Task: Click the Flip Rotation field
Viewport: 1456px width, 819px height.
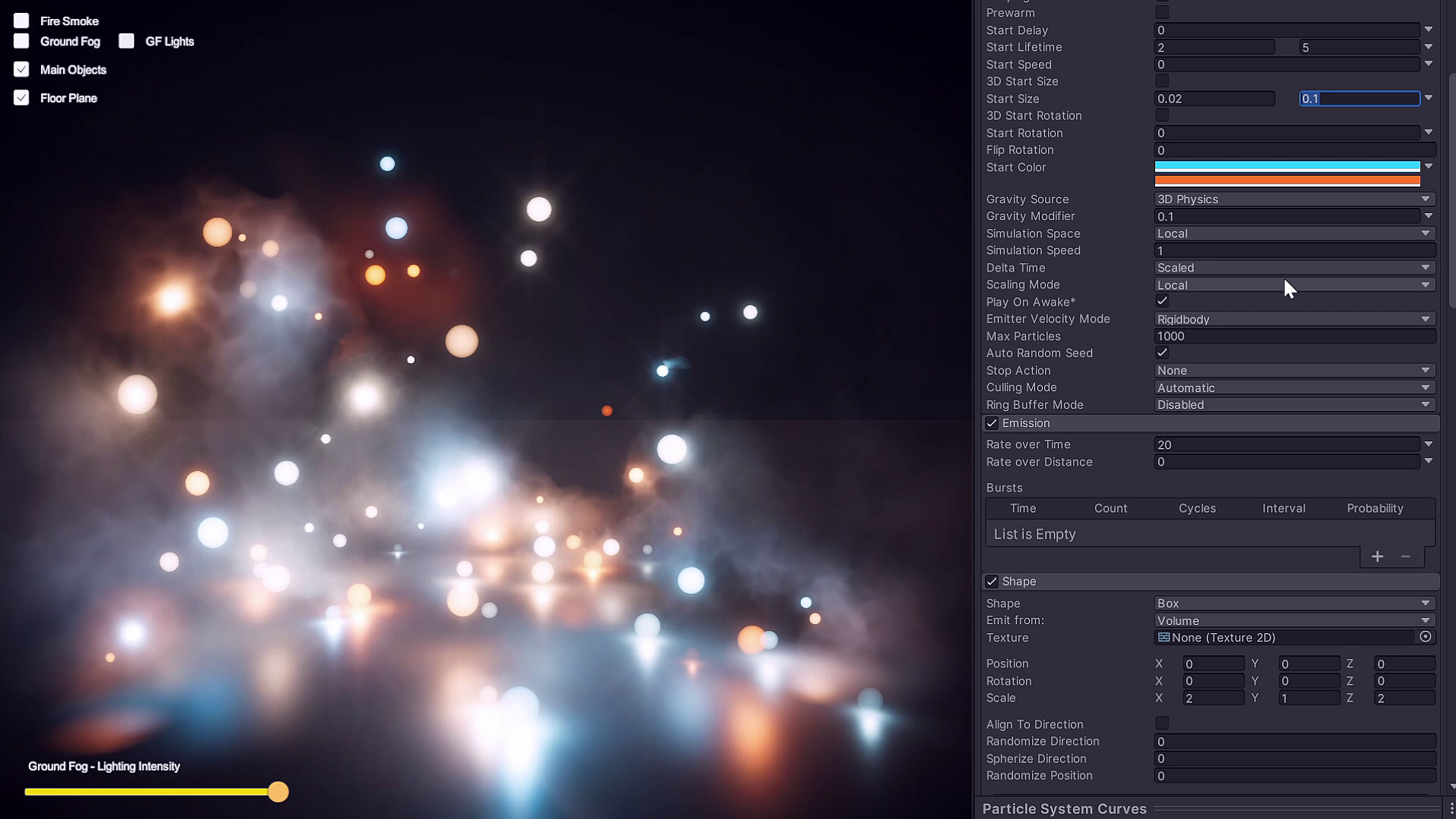Action: tap(1294, 150)
